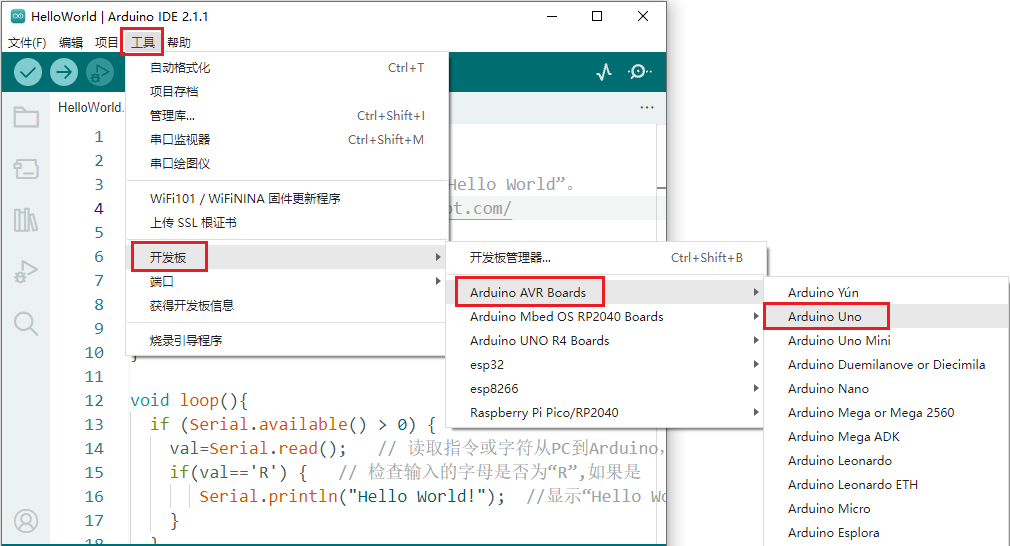Expand the 开发板 submenu

287,258
